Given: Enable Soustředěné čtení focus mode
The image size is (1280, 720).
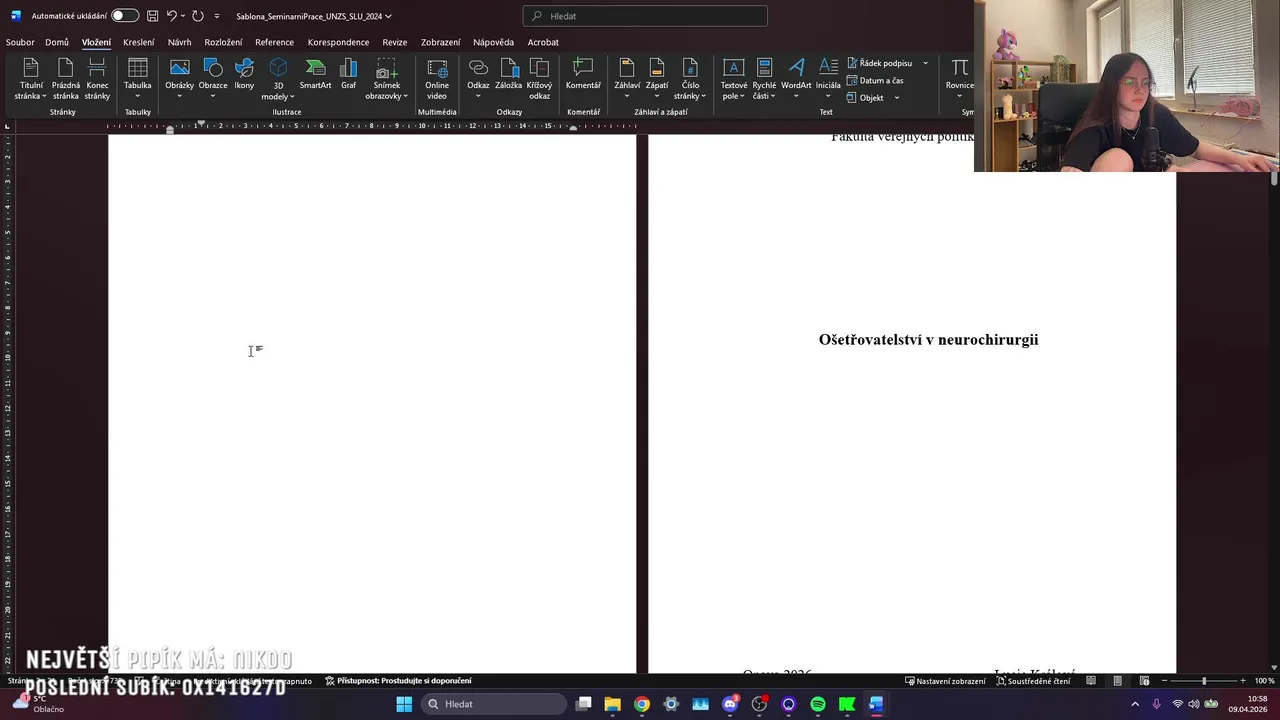Looking at the screenshot, I should pos(1033,681).
